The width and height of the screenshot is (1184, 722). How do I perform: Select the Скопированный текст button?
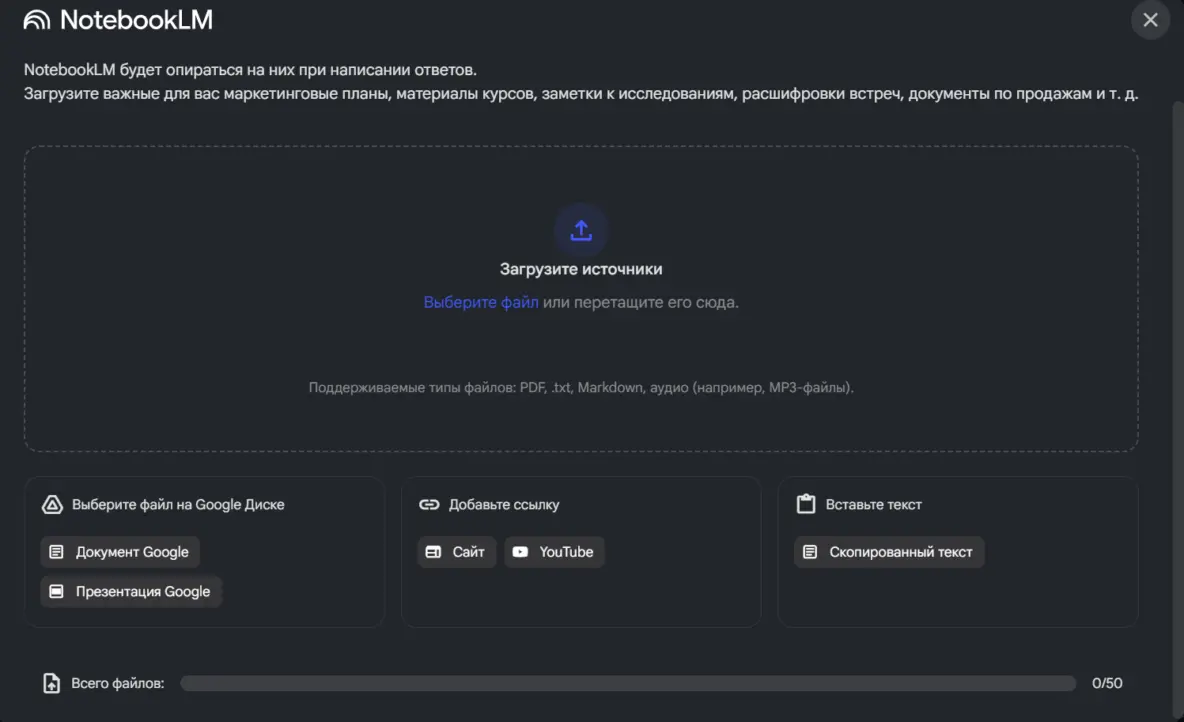tap(889, 552)
